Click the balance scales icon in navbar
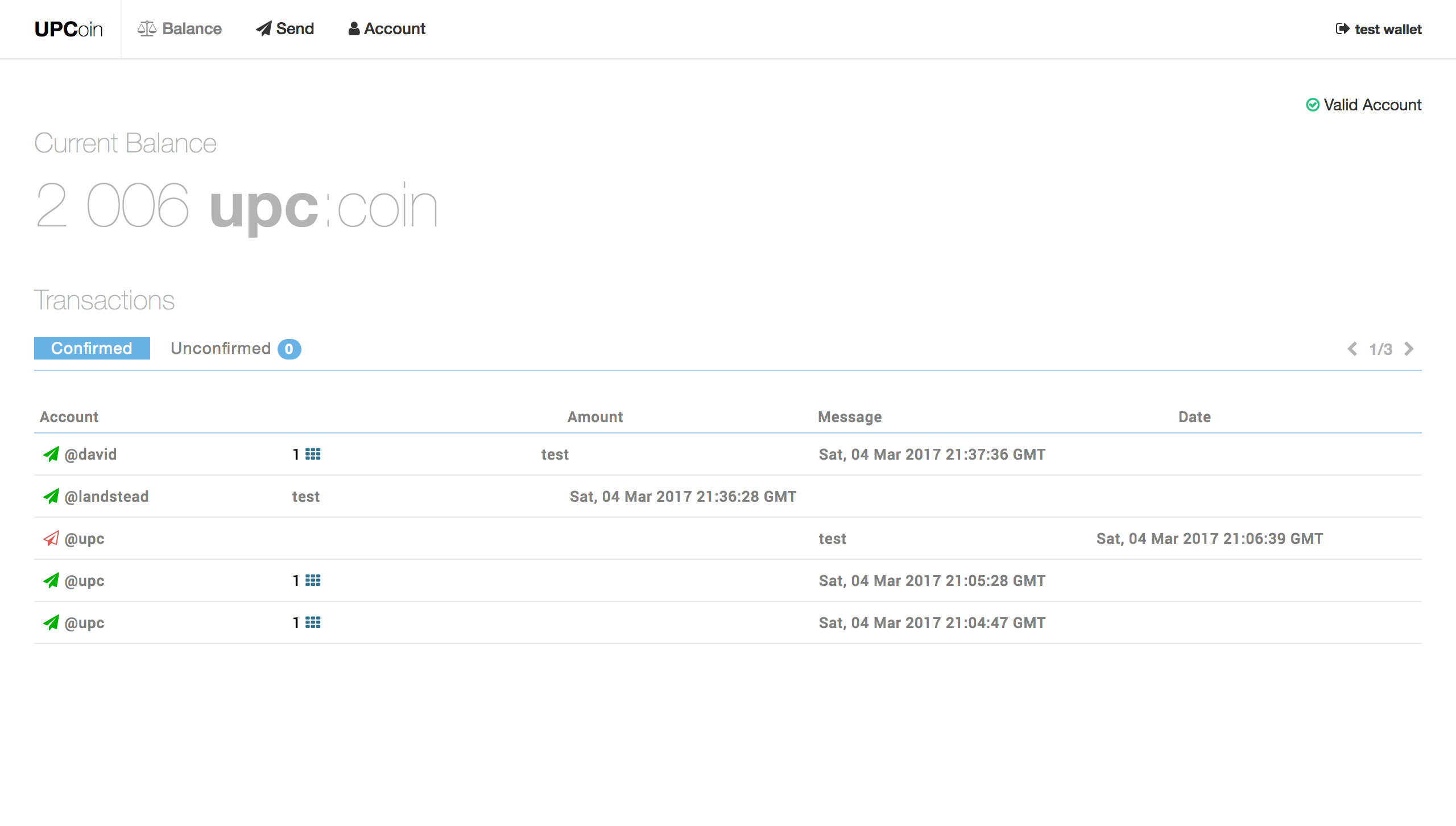 click(x=147, y=29)
